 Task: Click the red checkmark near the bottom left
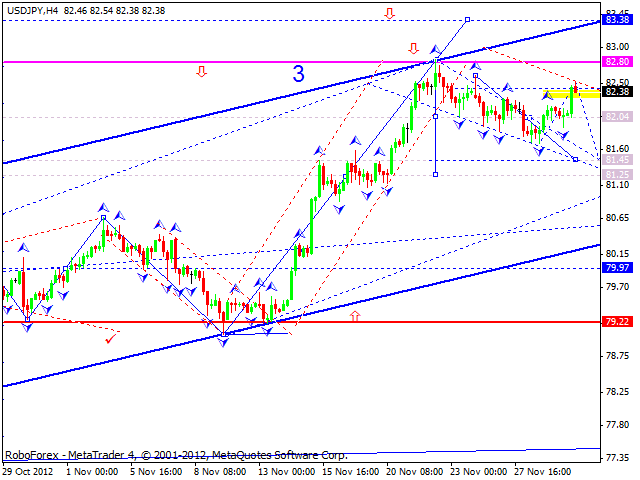coord(109,340)
